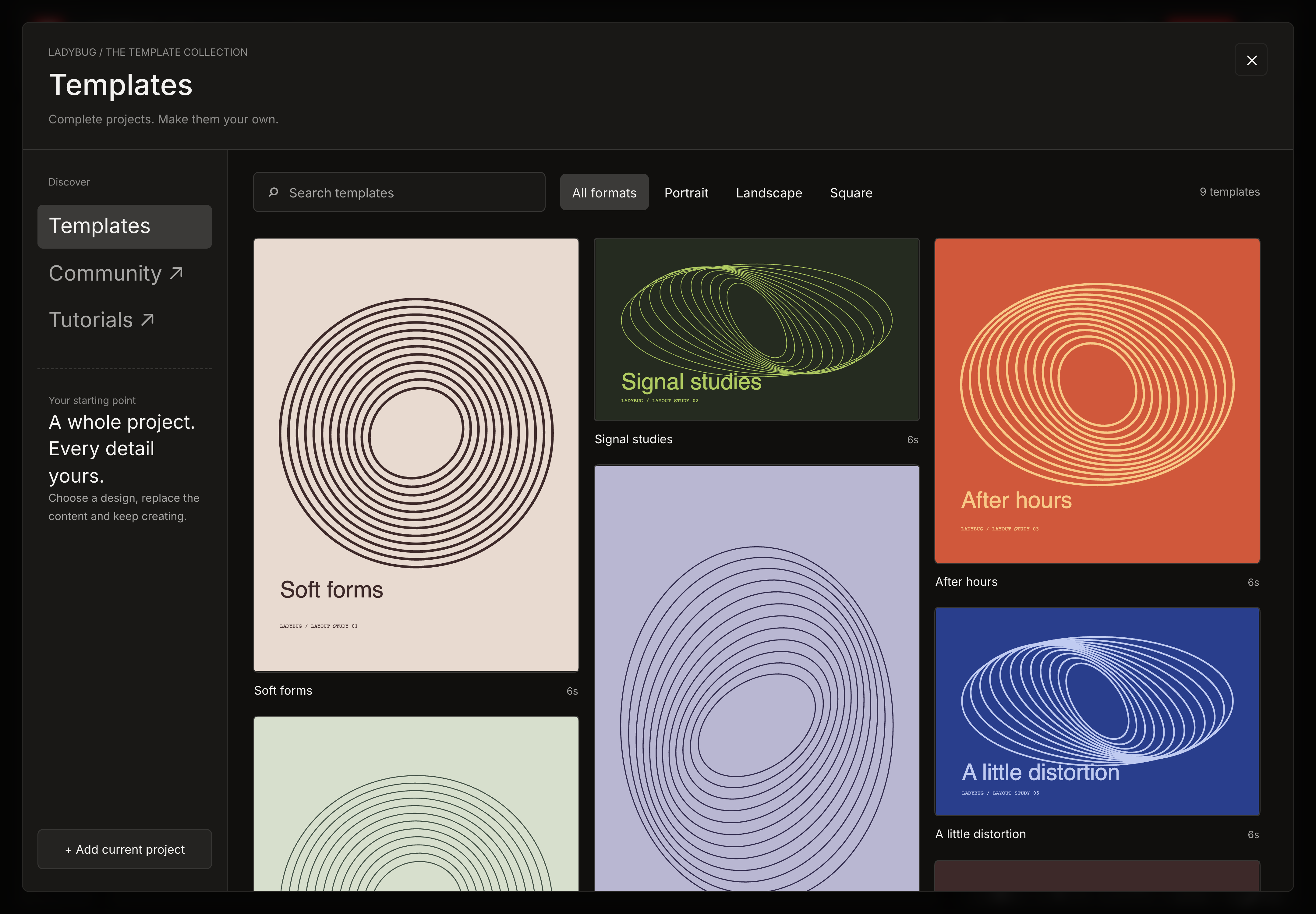Viewport: 1316px width, 914px height.
Task: Filter templates by Square format
Action: [851, 193]
